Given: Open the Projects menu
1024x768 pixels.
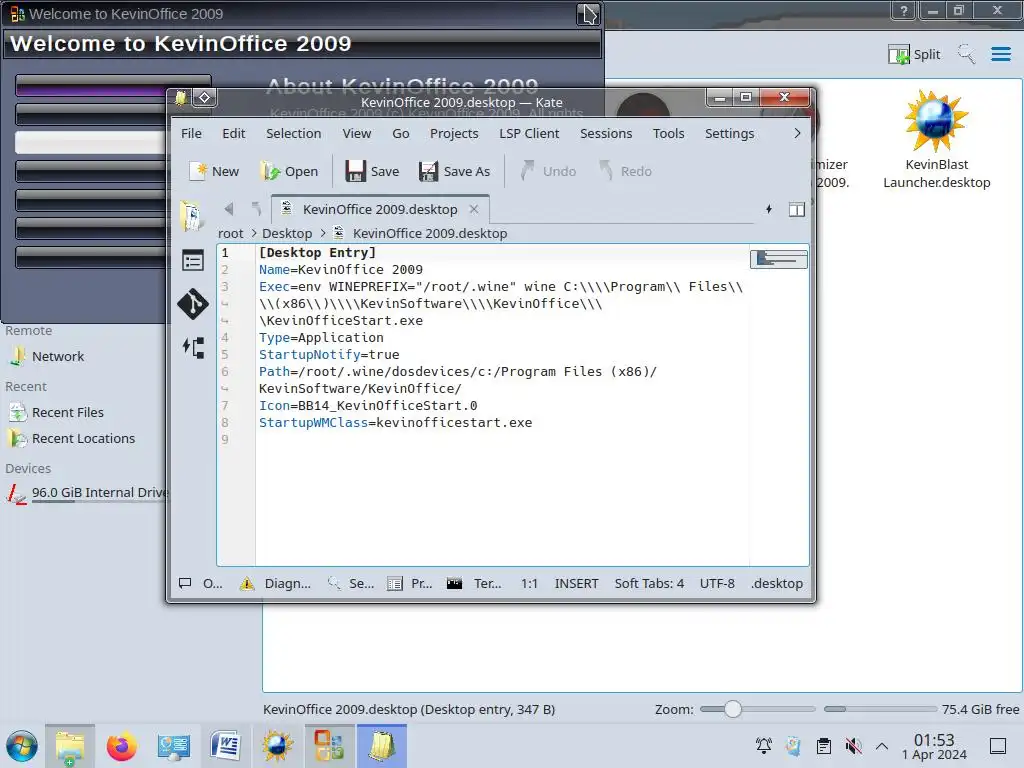Looking at the screenshot, I should pyautogui.click(x=454, y=133).
